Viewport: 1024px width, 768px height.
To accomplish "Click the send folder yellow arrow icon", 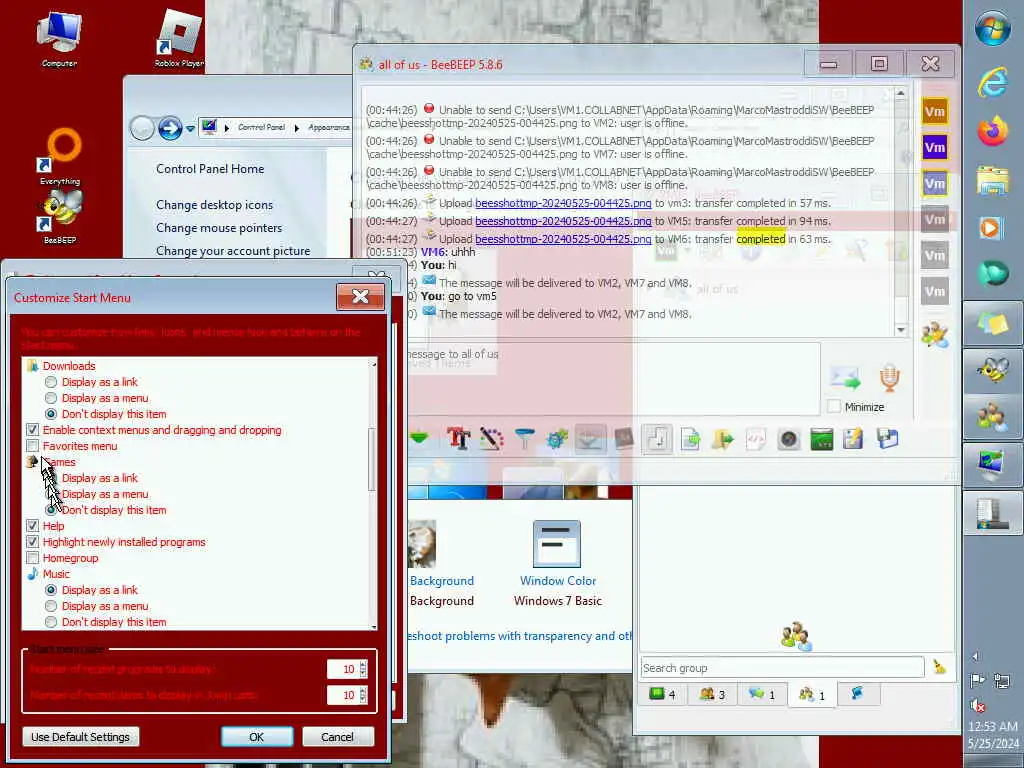I will point(723,439).
